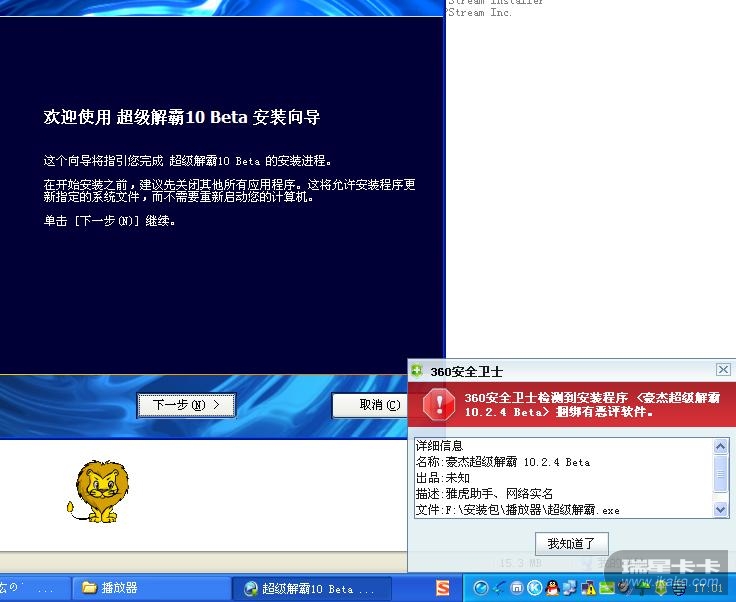The image size is (736, 602).
Task: Click the Sogou input method S icon
Action: (x=443, y=587)
